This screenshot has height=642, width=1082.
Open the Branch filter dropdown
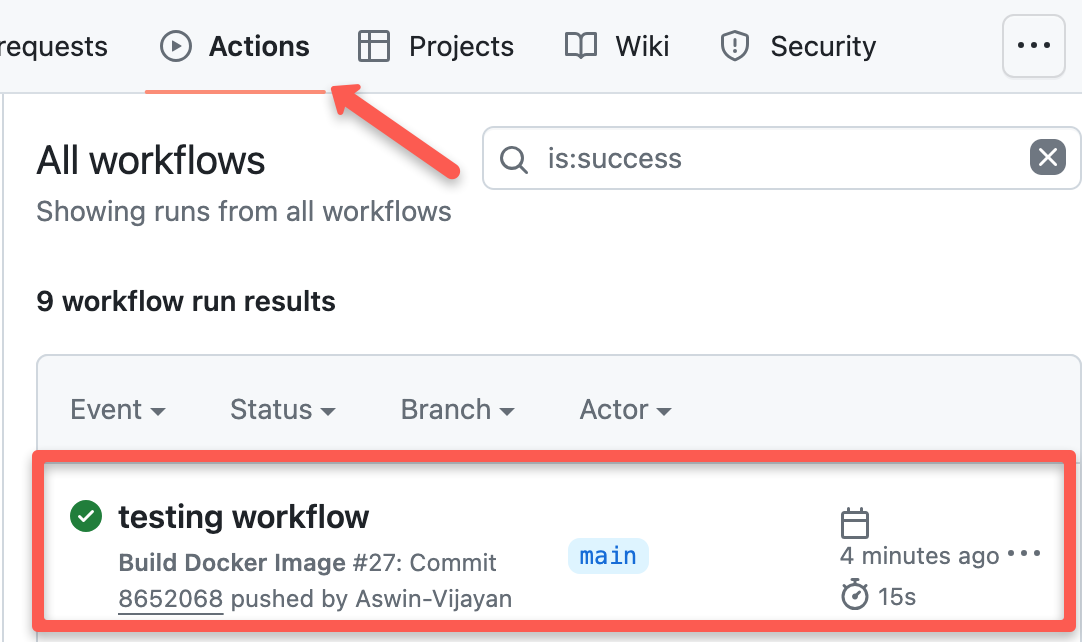click(x=456, y=409)
